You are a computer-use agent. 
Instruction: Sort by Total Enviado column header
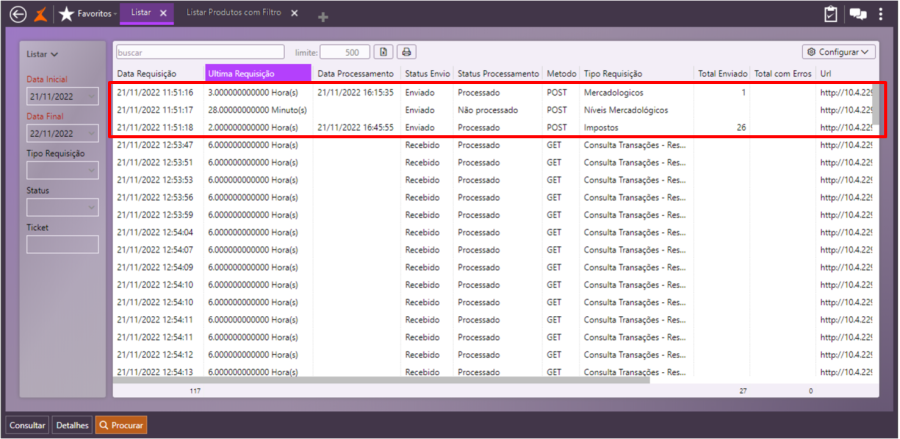[x=722, y=73]
